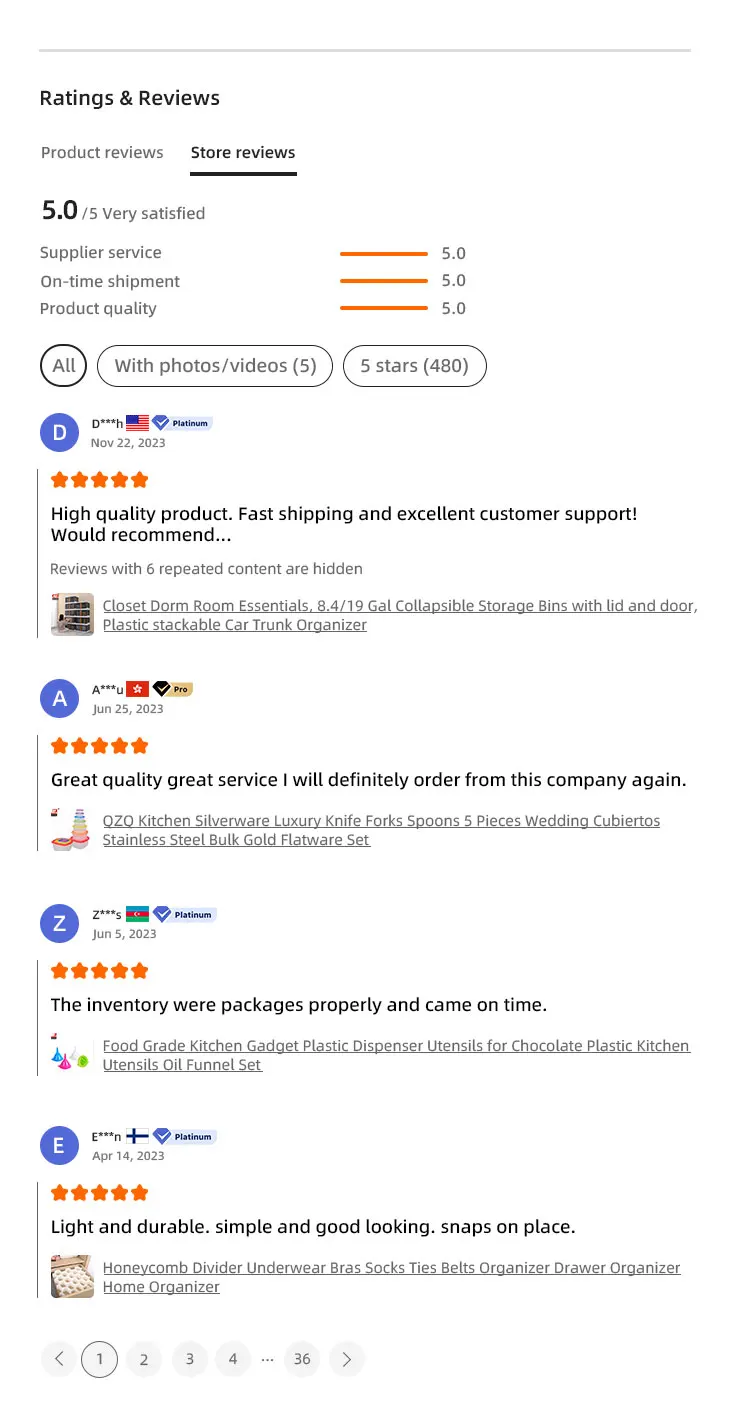Click the D avatar icon of reviewer D***h

(59, 432)
